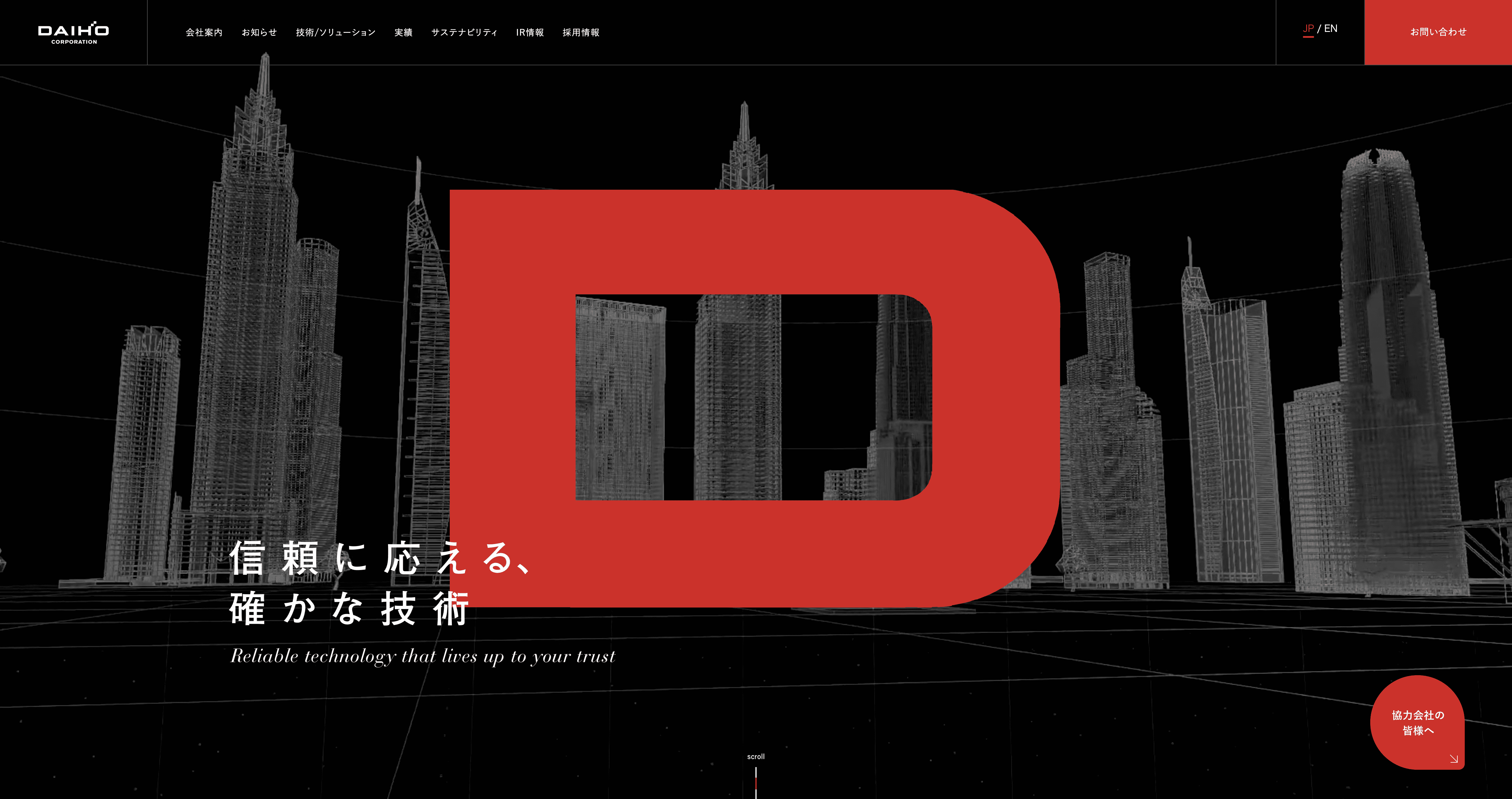
Task: Click the large red D emblem
Action: (751, 241)
